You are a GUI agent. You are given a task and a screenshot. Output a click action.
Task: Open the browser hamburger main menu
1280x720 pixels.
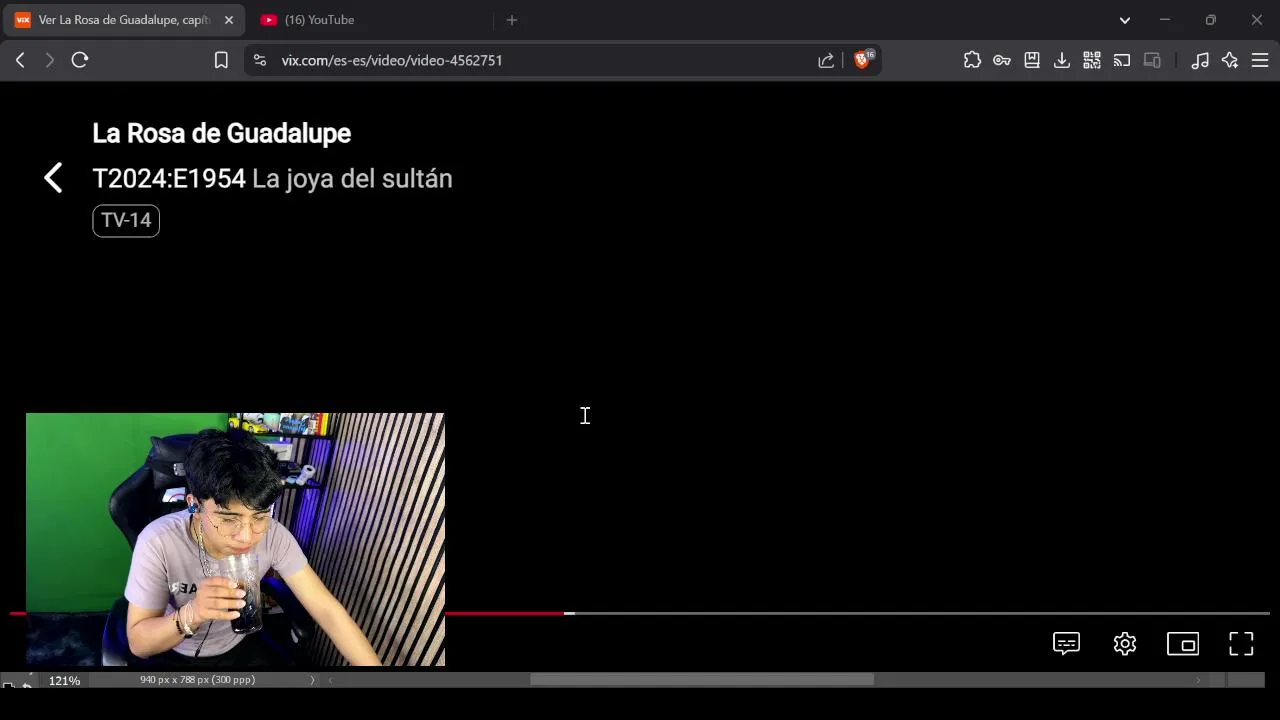(x=1260, y=60)
